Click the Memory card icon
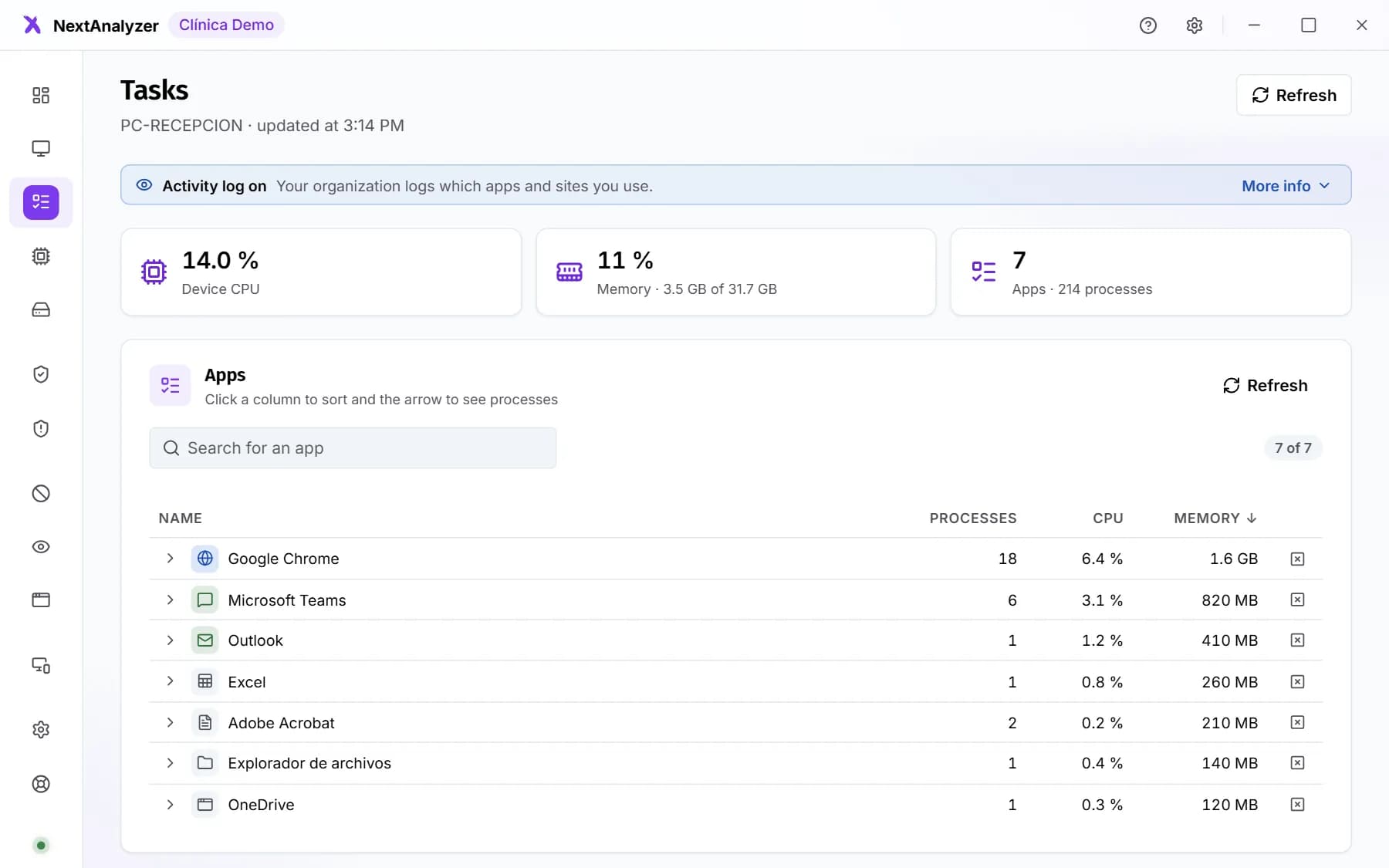Viewport: 1389px width, 868px height. [x=569, y=272]
